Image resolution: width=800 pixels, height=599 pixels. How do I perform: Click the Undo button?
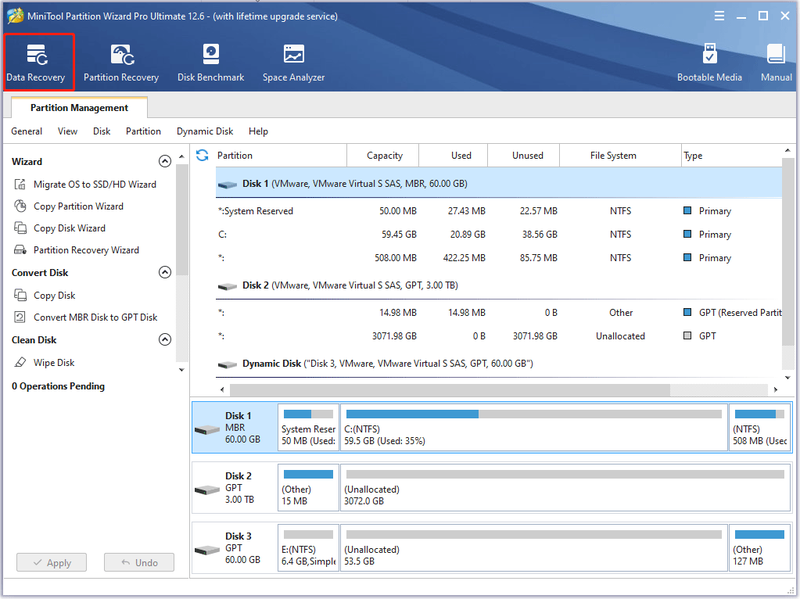tap(139, 563)
